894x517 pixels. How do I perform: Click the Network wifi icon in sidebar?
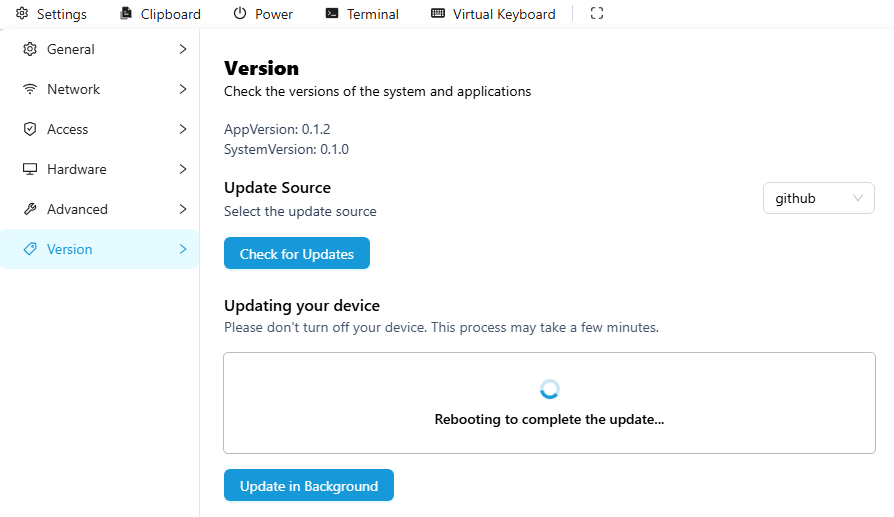pos(29,89)
